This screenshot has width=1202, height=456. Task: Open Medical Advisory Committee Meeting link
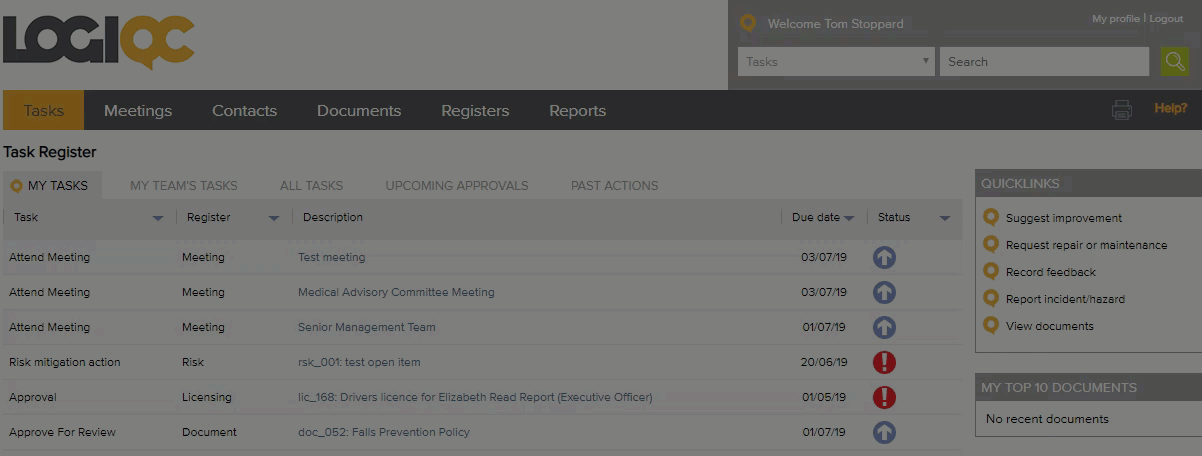click(396, 292)
